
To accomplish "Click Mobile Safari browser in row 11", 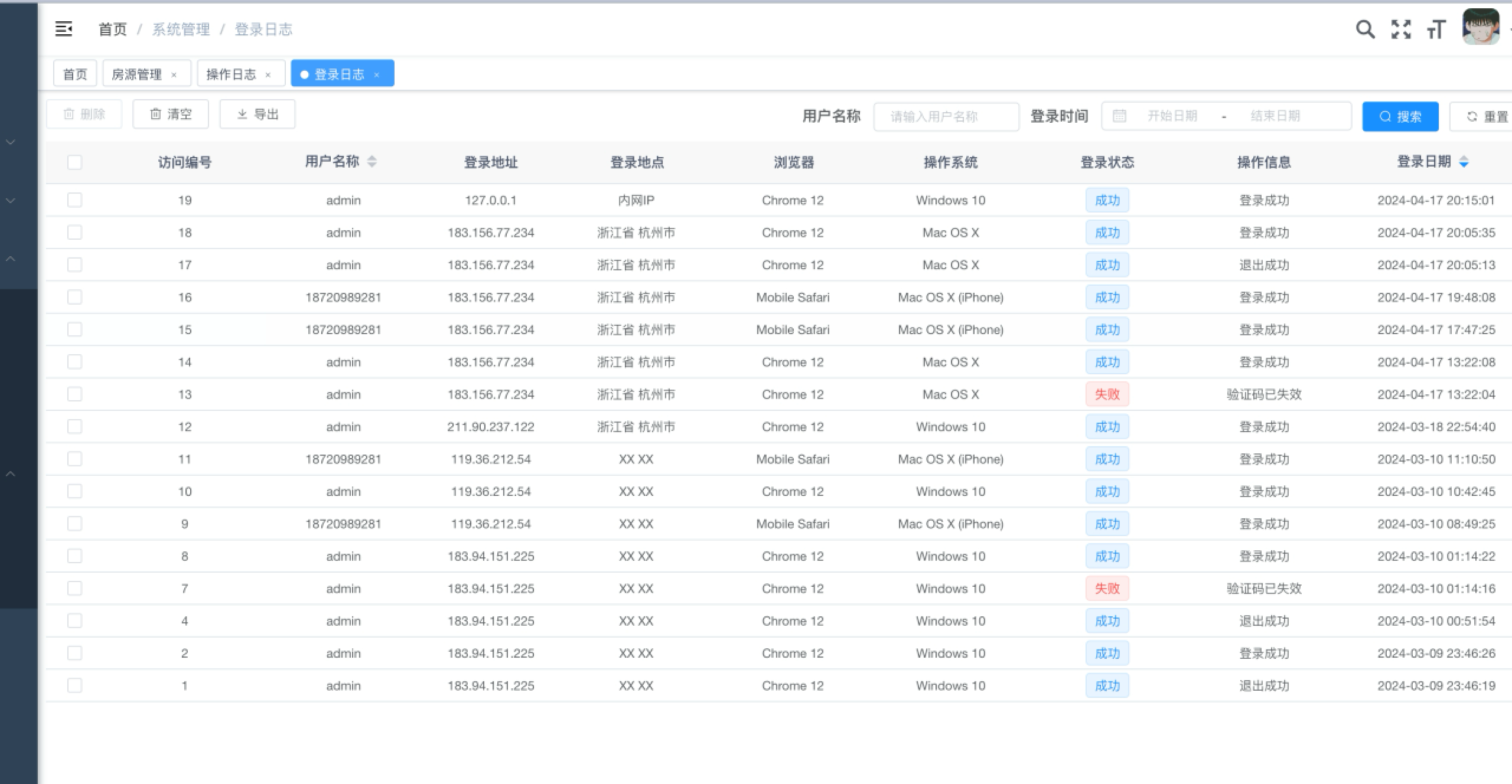I will click(x=793, y=459).
